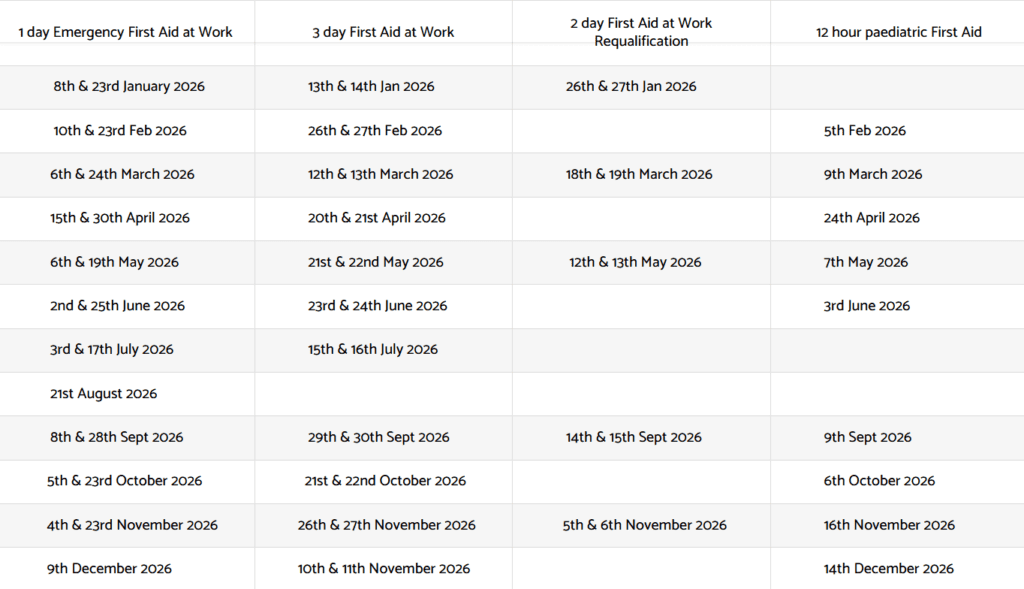Select the '2 day First Aid at Work Requalification' header
1024x589 pixels.
[x=641, y=32]
